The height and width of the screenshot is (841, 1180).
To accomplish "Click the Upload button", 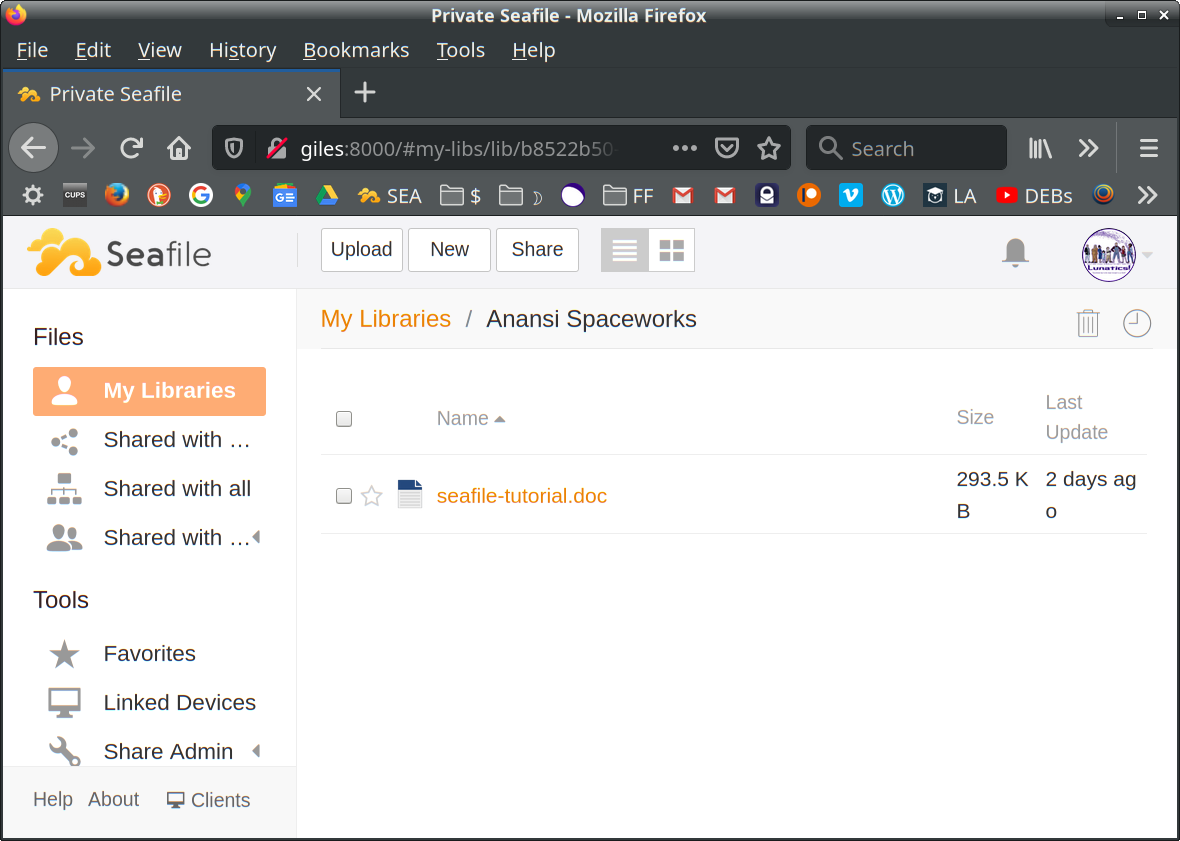I will tap(361, 250).
